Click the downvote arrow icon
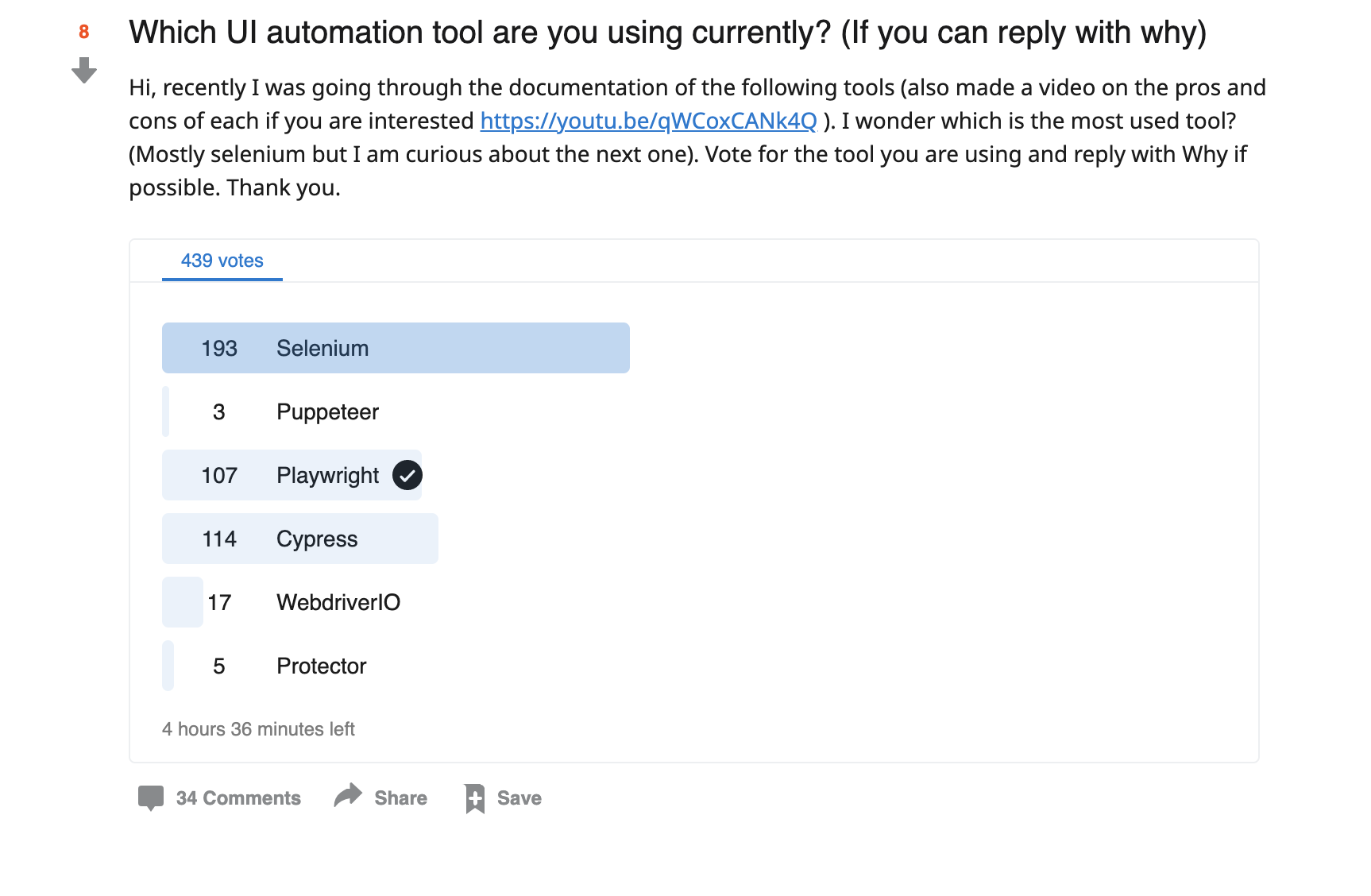The height and width of the screenshot is (896, 1371). 84,70
